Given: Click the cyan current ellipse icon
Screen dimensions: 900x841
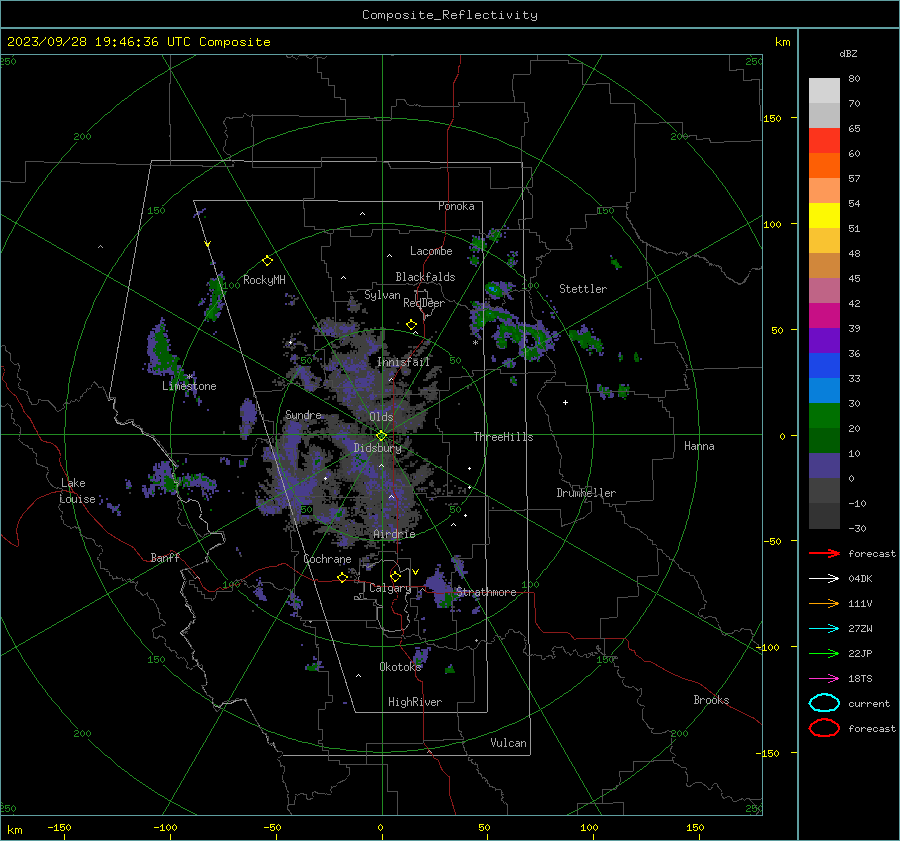Looking at the screenshot, I should point(824,703).
